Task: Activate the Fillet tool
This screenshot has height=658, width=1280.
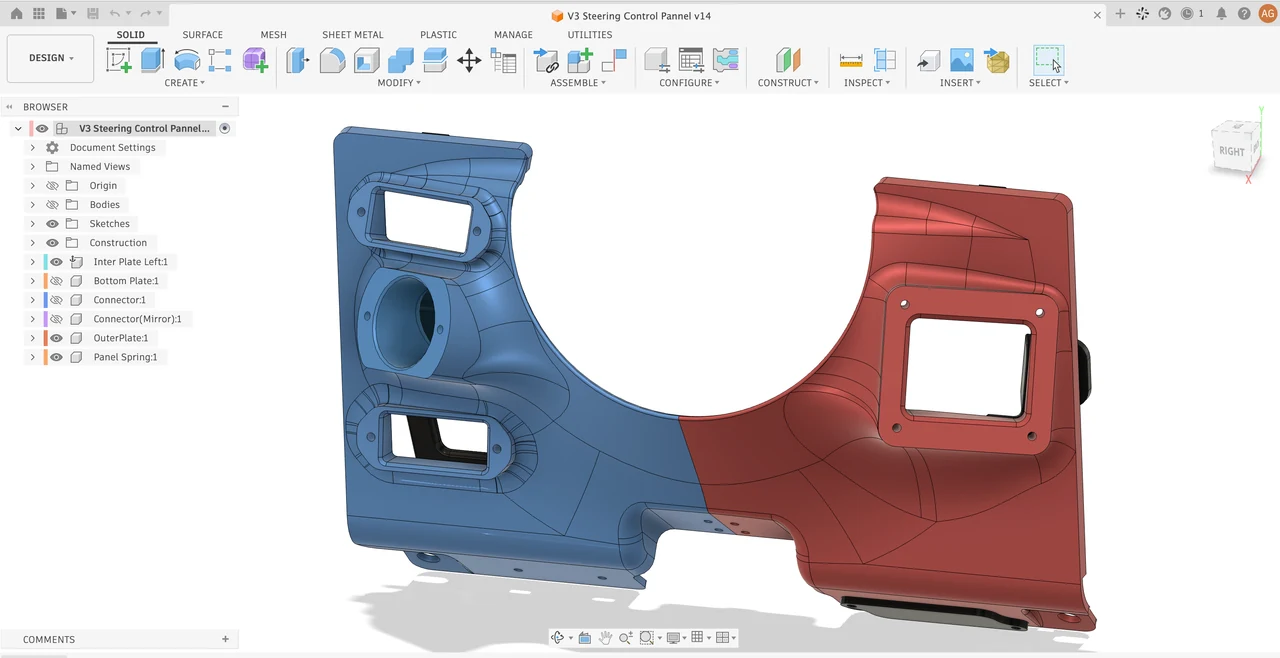Action: [332, 60]
